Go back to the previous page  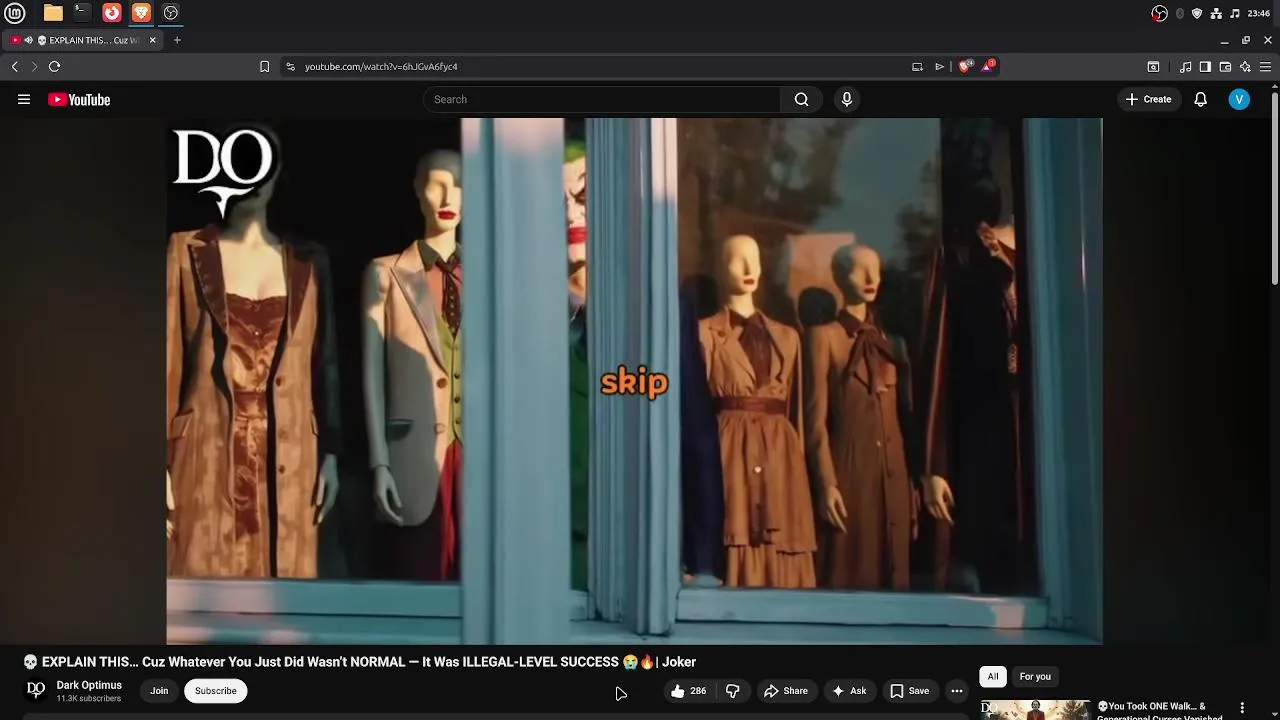tap(14, 66)
